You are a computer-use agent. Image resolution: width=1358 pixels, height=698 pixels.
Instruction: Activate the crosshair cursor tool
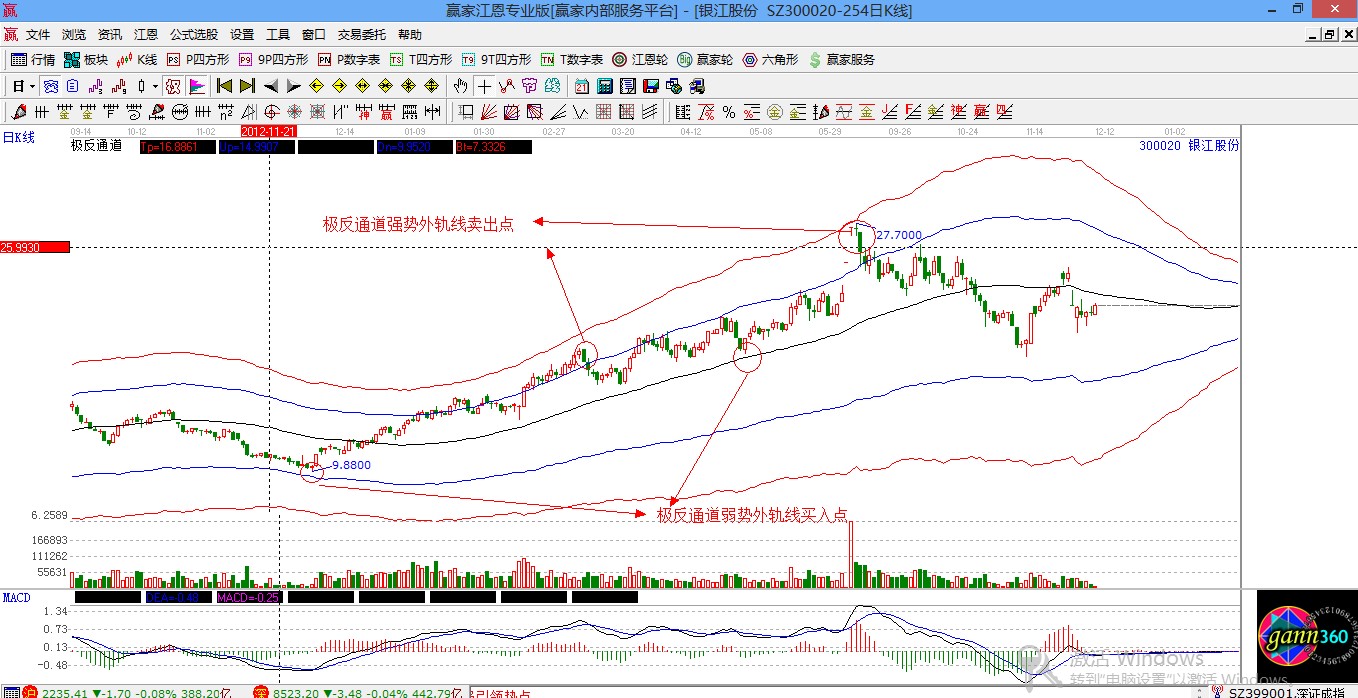484,86
